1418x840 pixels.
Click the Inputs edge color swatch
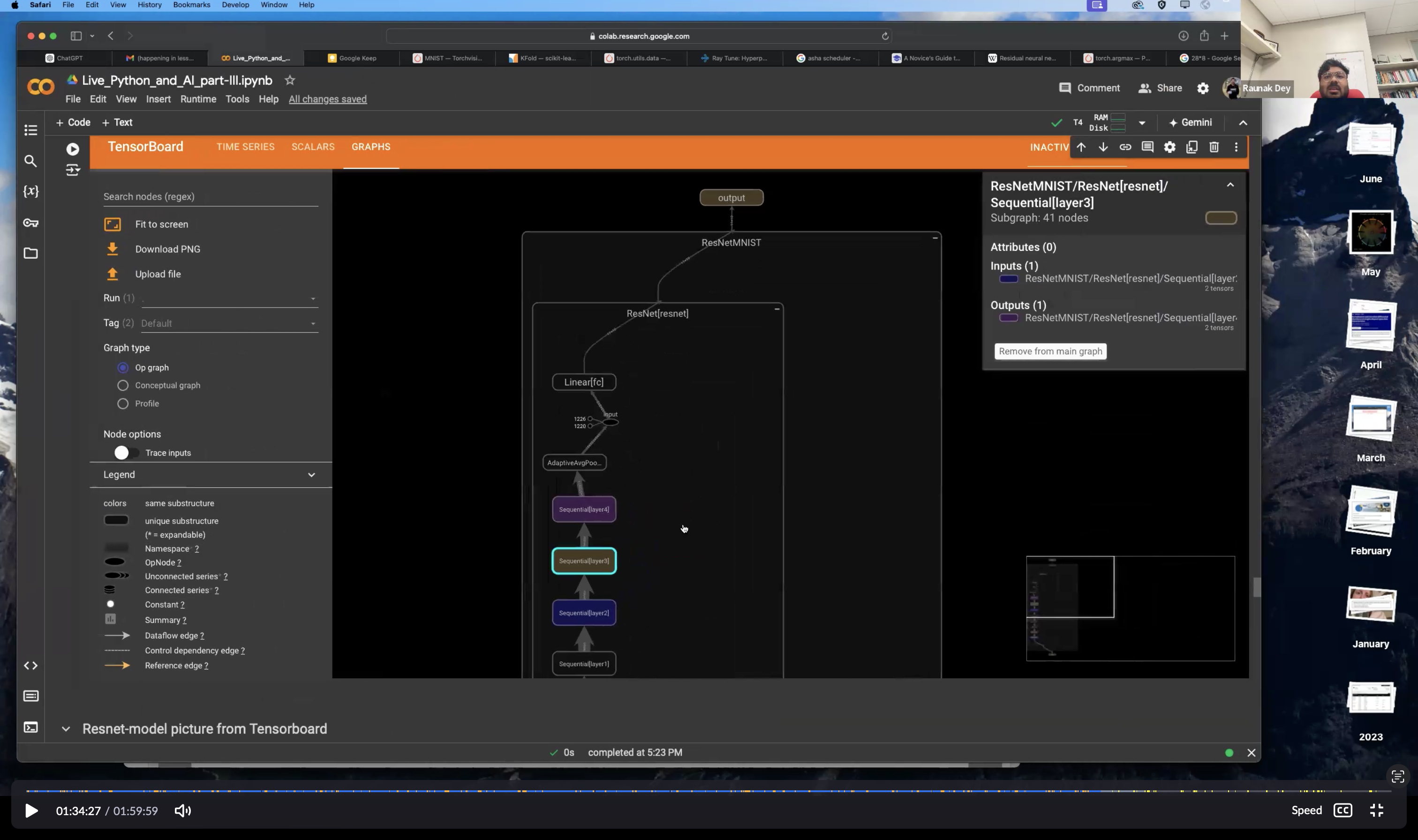1008,279
